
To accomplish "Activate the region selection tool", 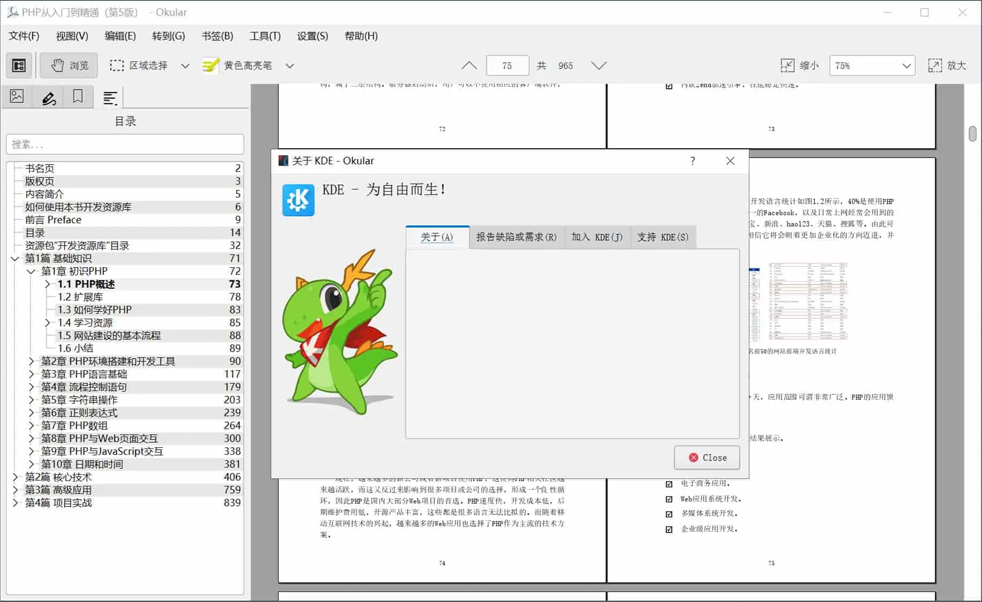I will coord(140,66).
